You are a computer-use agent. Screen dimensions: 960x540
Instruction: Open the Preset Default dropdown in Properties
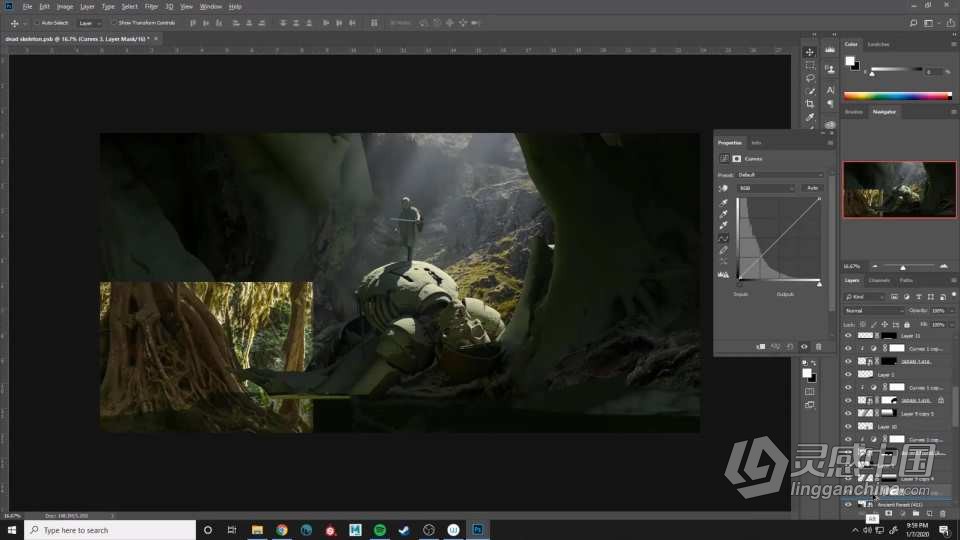[x=779, y=175]
